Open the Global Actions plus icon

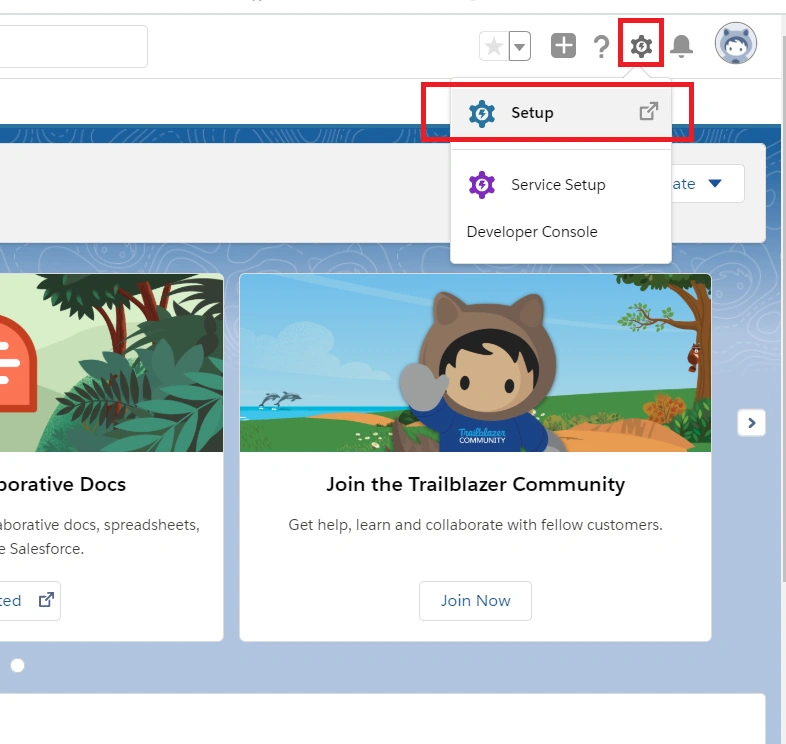(x=563, y=46)
